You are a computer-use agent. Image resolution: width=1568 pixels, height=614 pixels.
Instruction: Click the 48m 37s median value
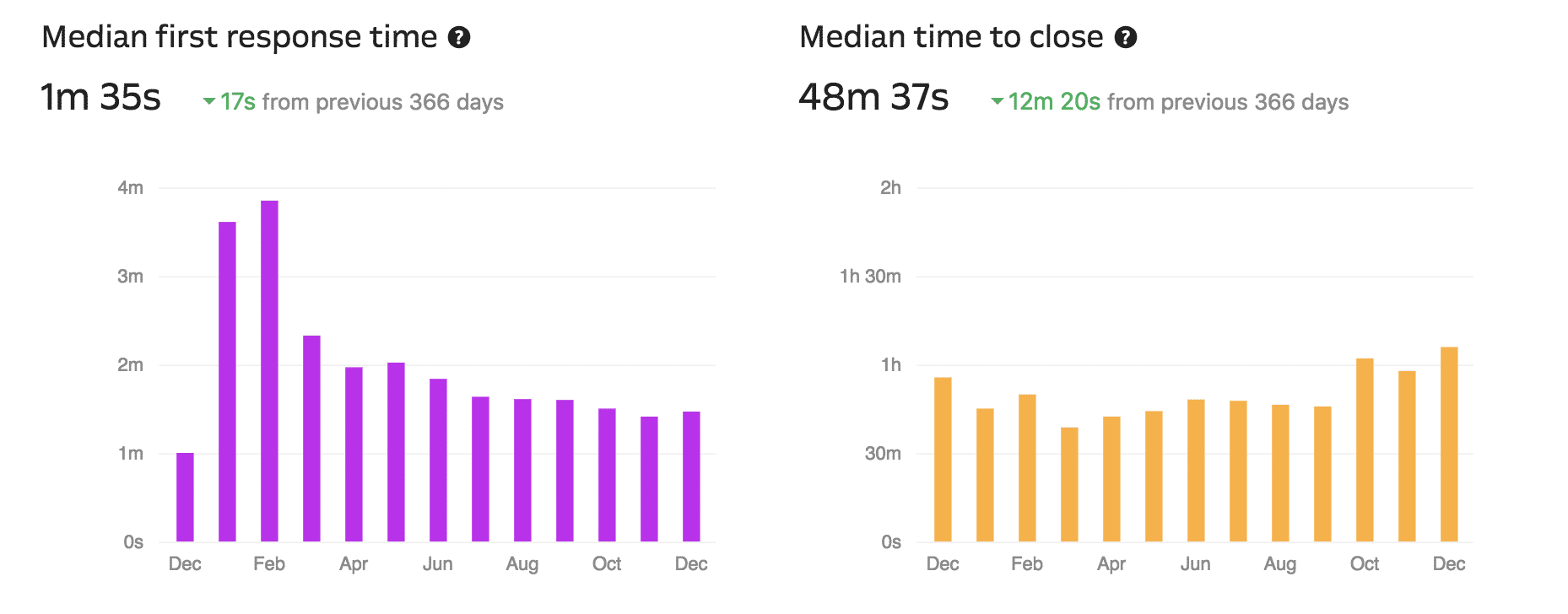tap(873, 98)
